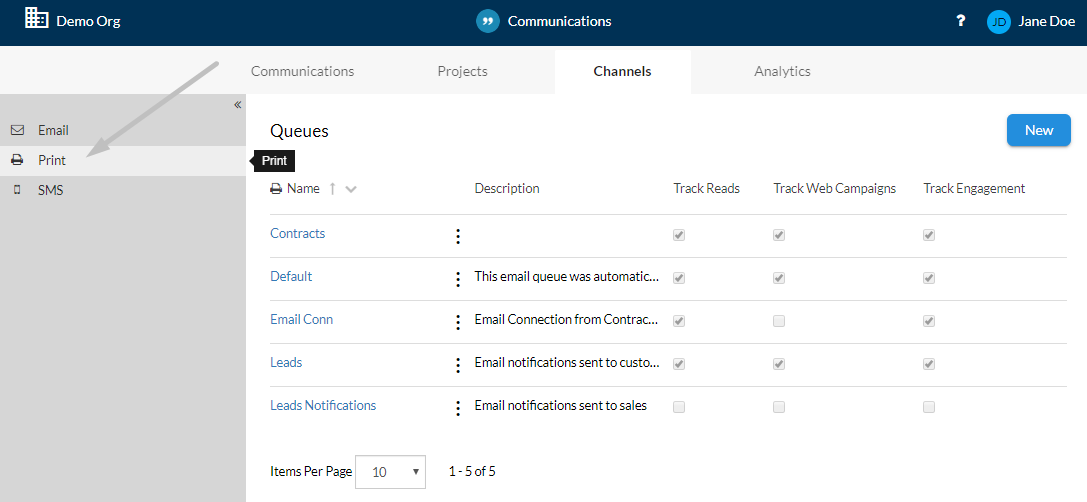Enable Track Web Campaigns for Leads Notifications

click(x=779, y=407)
